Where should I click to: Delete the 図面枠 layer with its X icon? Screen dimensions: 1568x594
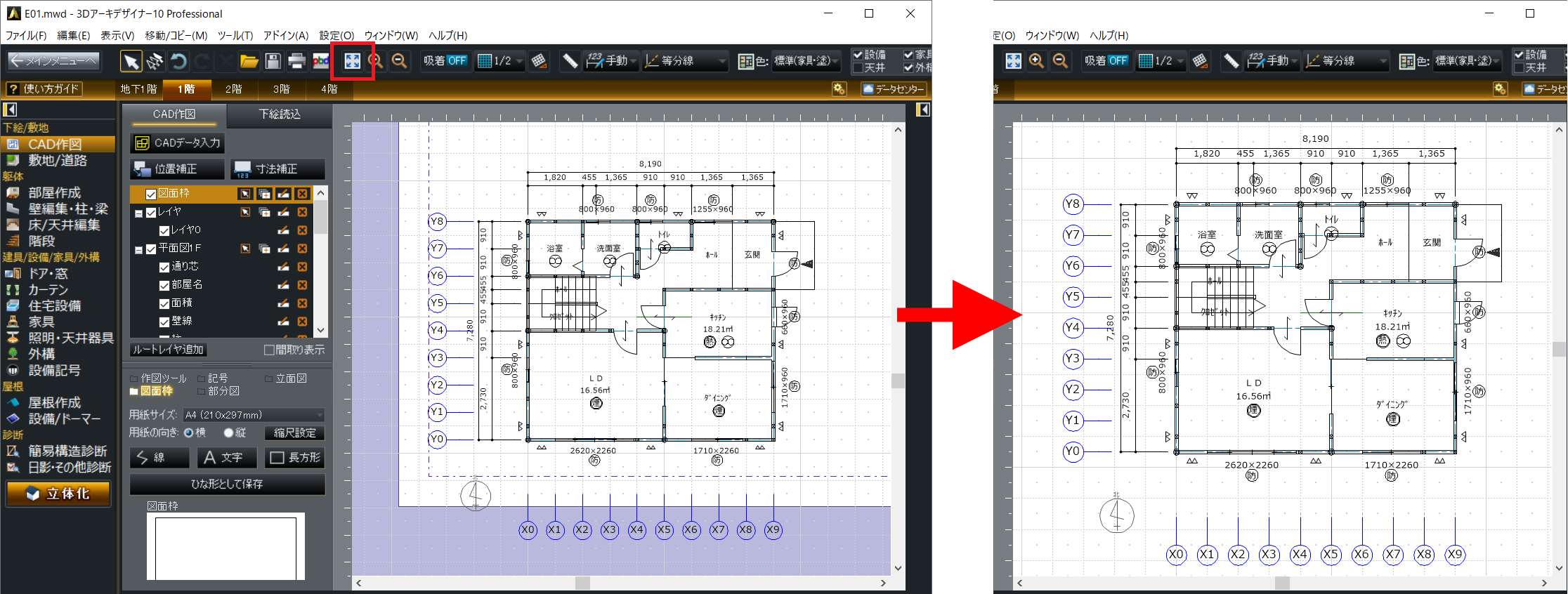tap(302, 194)
